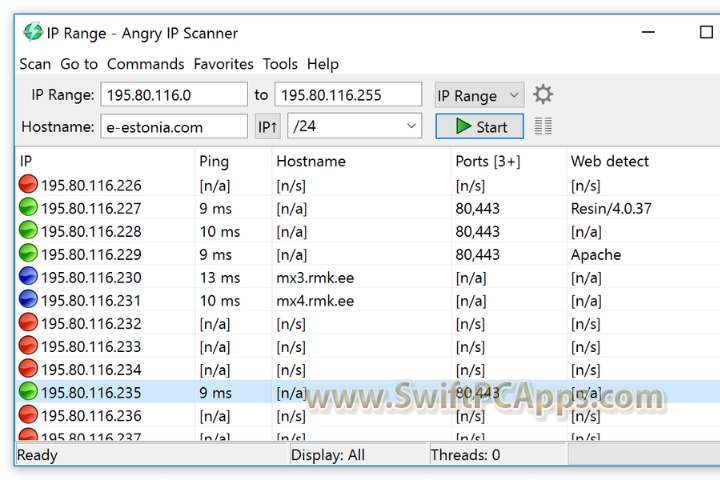This screenshot has width=720, height=480.
Task: Click the IP↑ hostname lookup button
Action: [267, 126]
